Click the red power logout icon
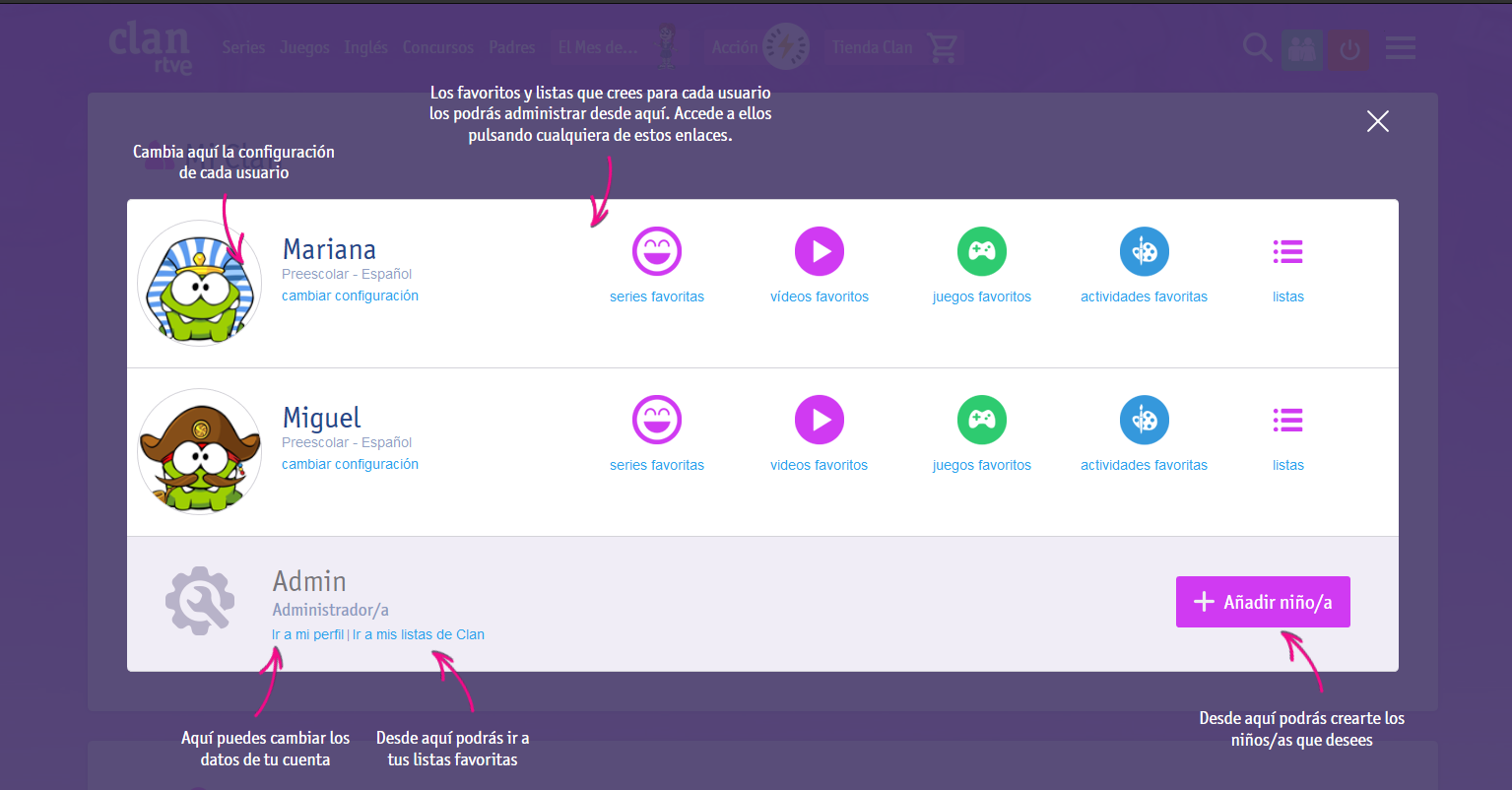 pos(1348,48)
